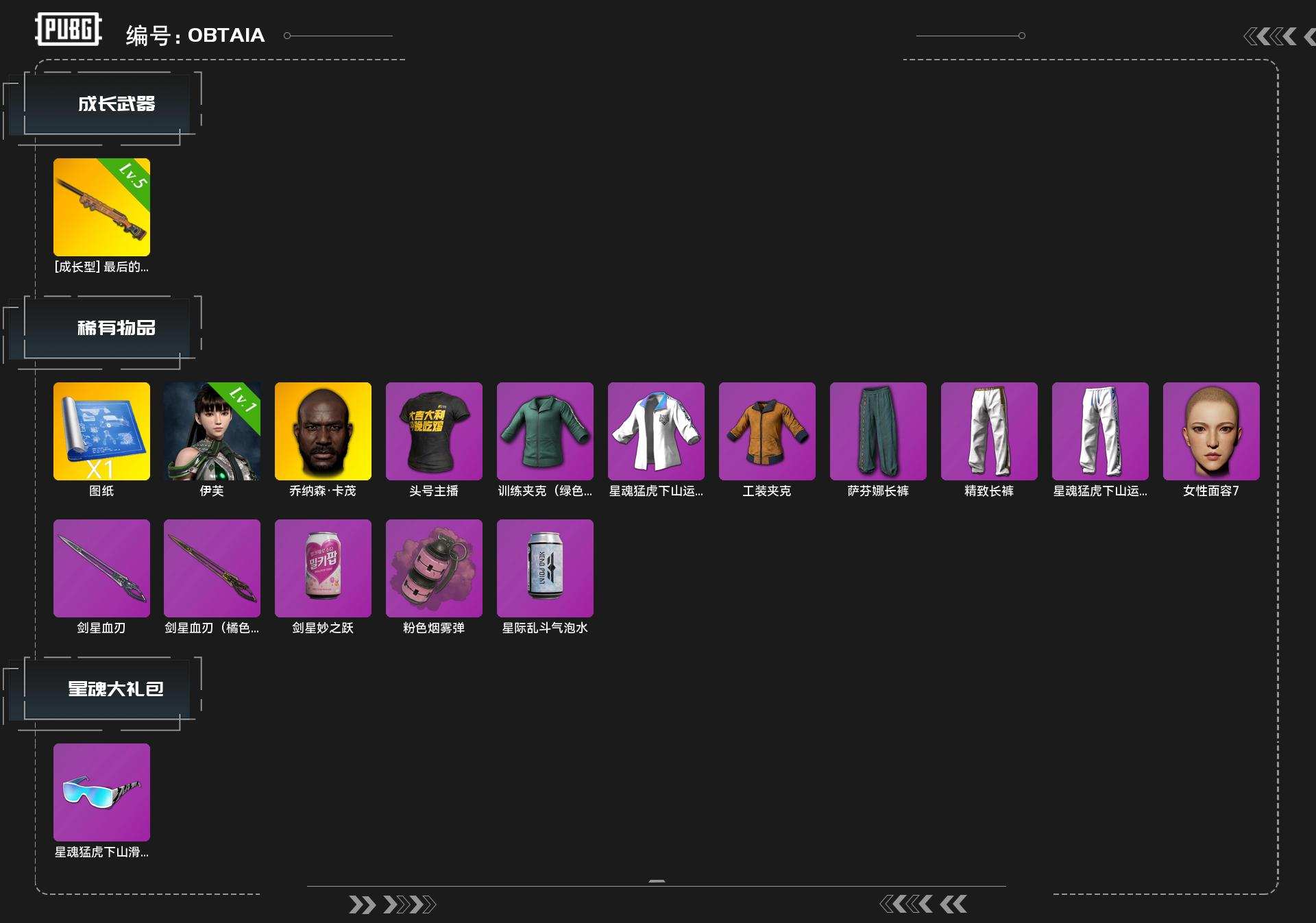This screenshot has width=1316, height=923.
Task: Pick the 女性面容7 face icon
Action: coord(1211,431)
